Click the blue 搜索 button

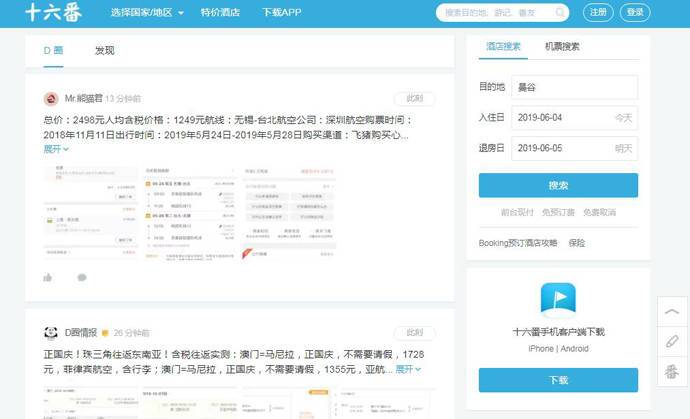pyautogui.click(x=558, y=185)
